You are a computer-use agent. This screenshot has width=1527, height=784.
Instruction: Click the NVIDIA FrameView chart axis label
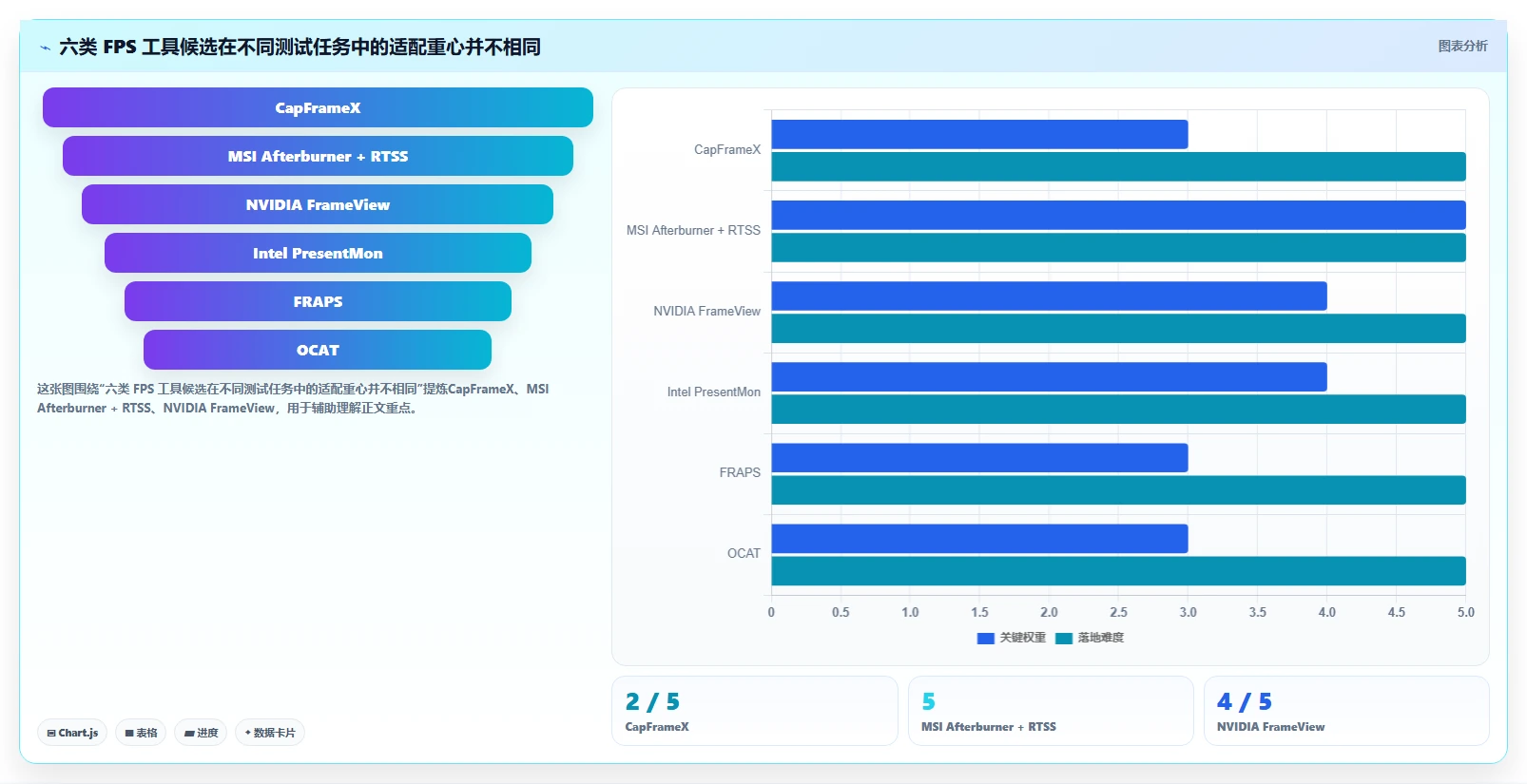[x=706, y=311]
